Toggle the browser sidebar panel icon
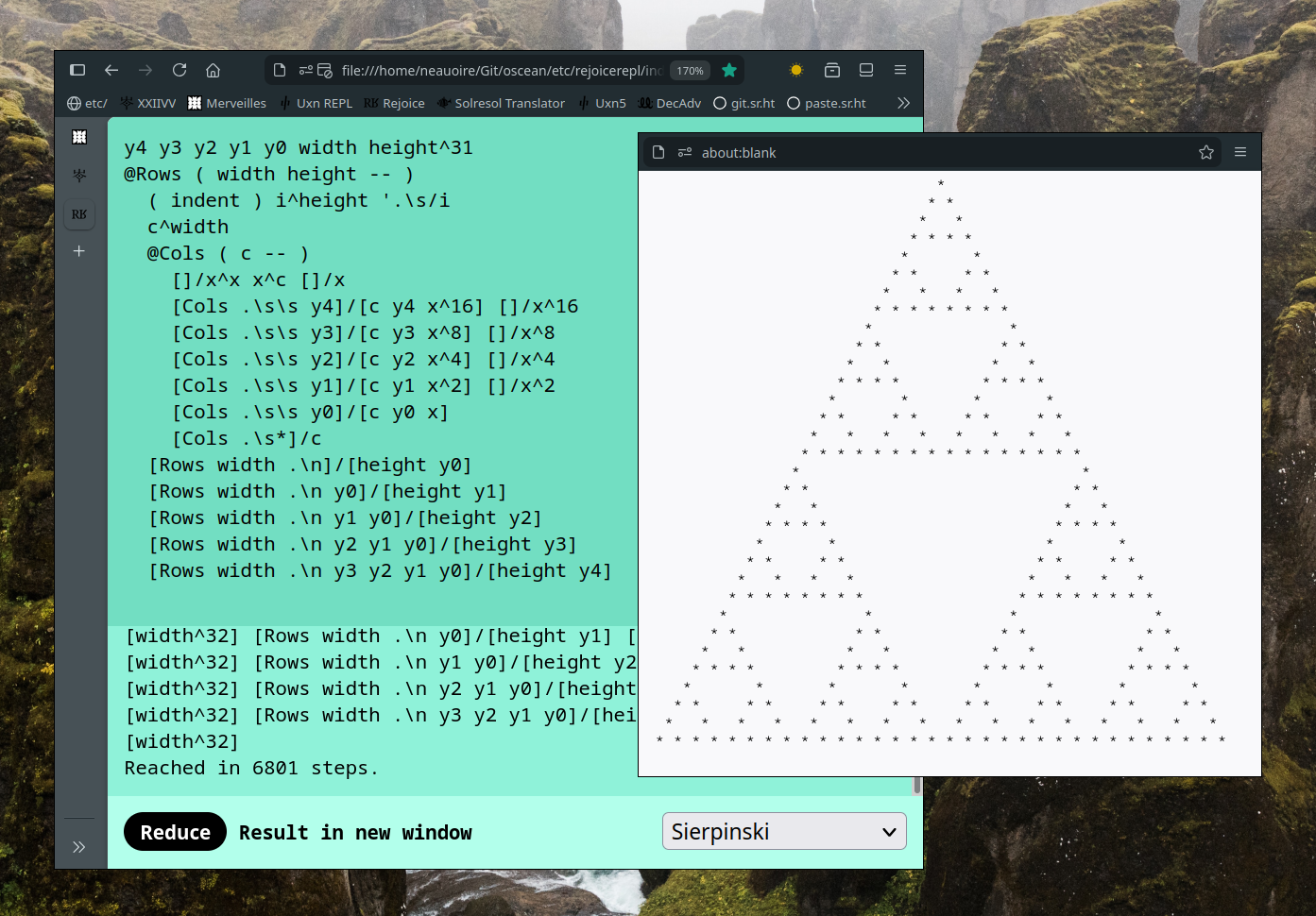The image size is (1316, 916). point(77,70)
